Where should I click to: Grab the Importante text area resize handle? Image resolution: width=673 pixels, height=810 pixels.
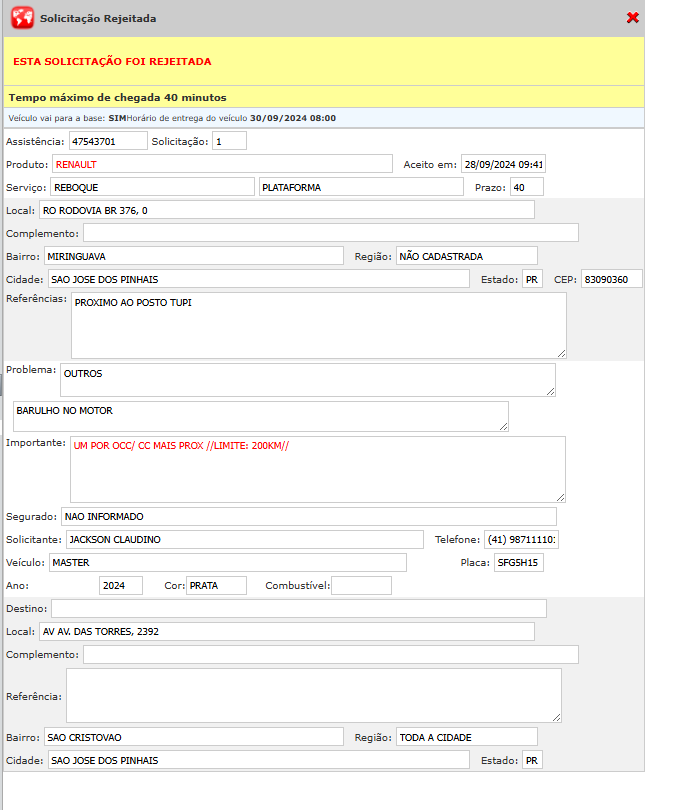pos(560,496)
